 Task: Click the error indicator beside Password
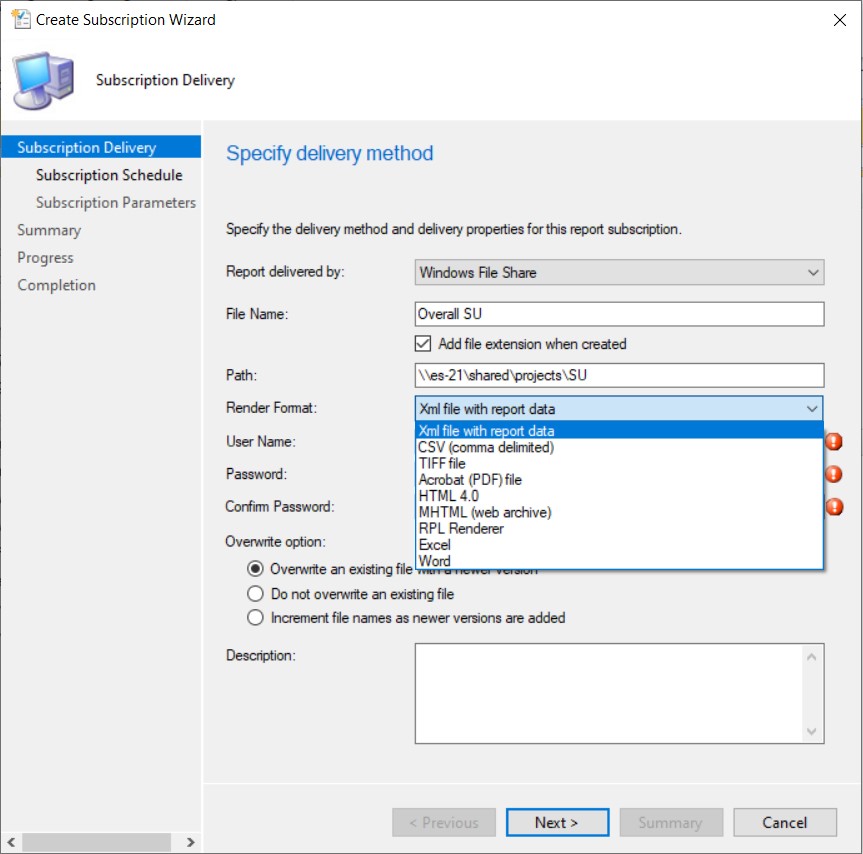coord(835,474)
